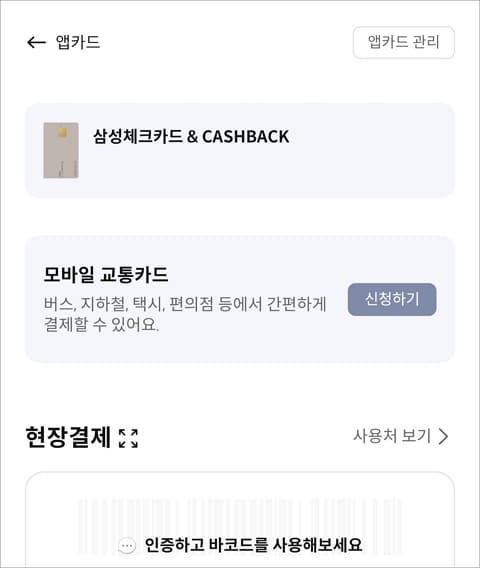Tap 결제할 수 있어요 description line
Image resolution: width=480 pixels, height=568 pixels.
[101, 324]
